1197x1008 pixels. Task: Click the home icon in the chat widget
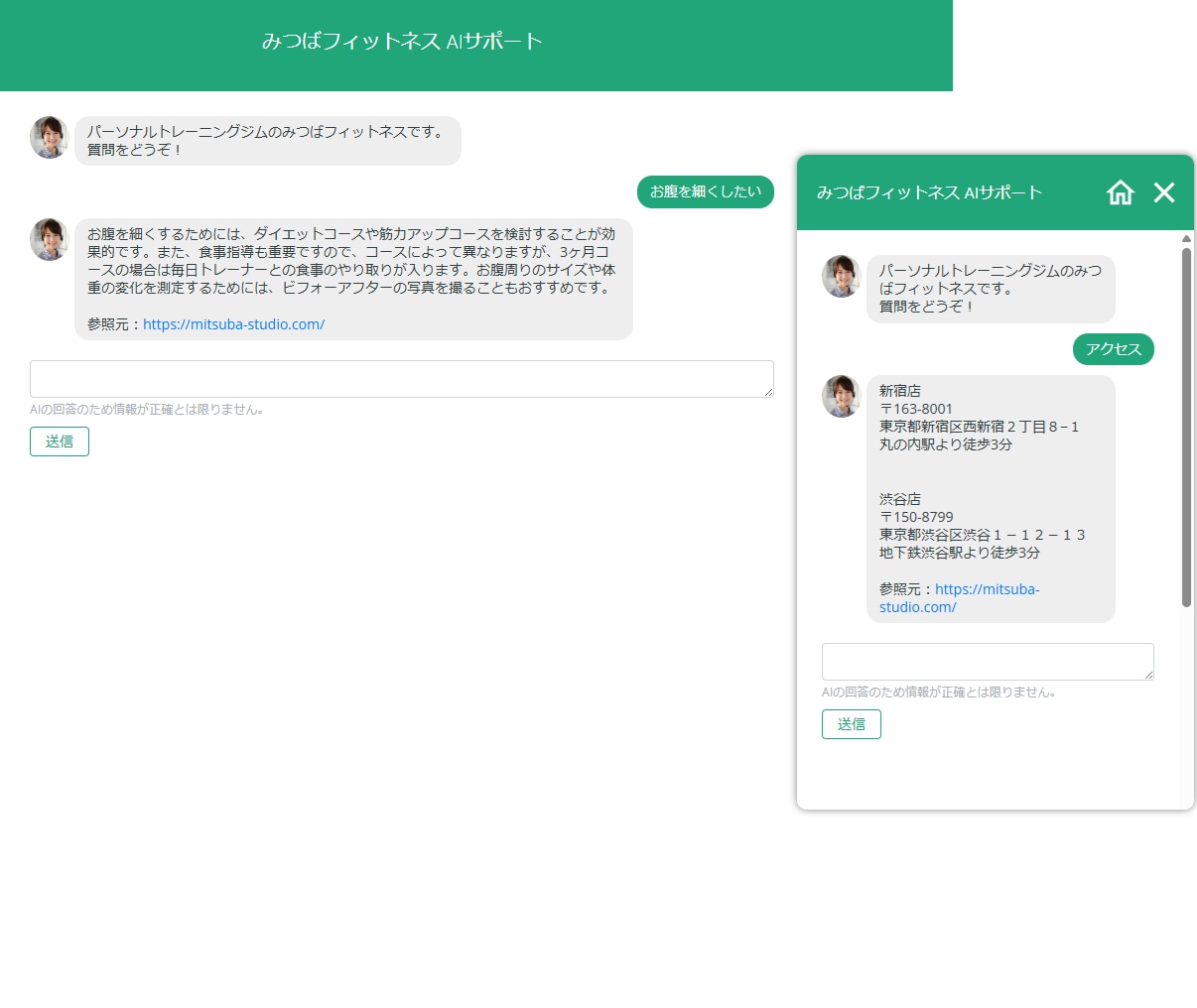[x=1120, y=192]
